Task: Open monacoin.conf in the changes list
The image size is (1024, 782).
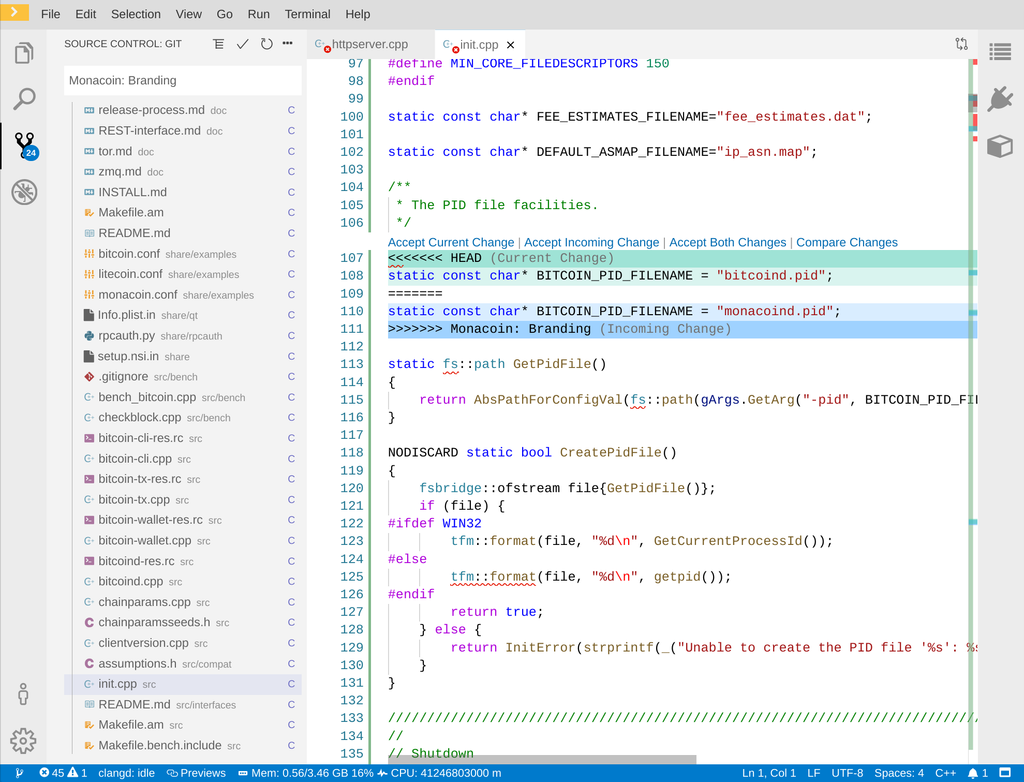Action: pos(183,295)
